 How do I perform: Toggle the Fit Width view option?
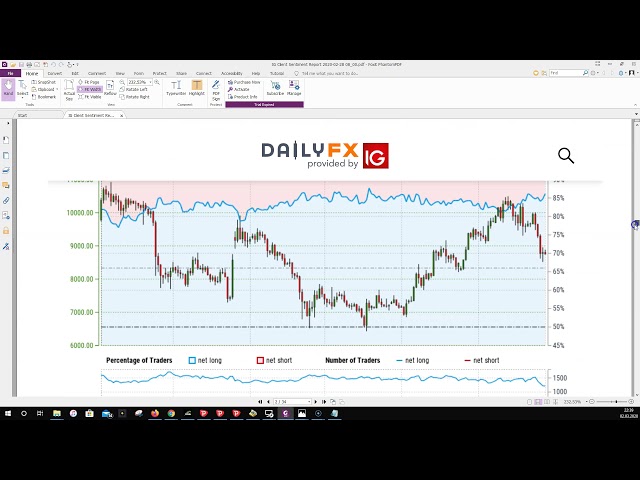pos(91,89)
